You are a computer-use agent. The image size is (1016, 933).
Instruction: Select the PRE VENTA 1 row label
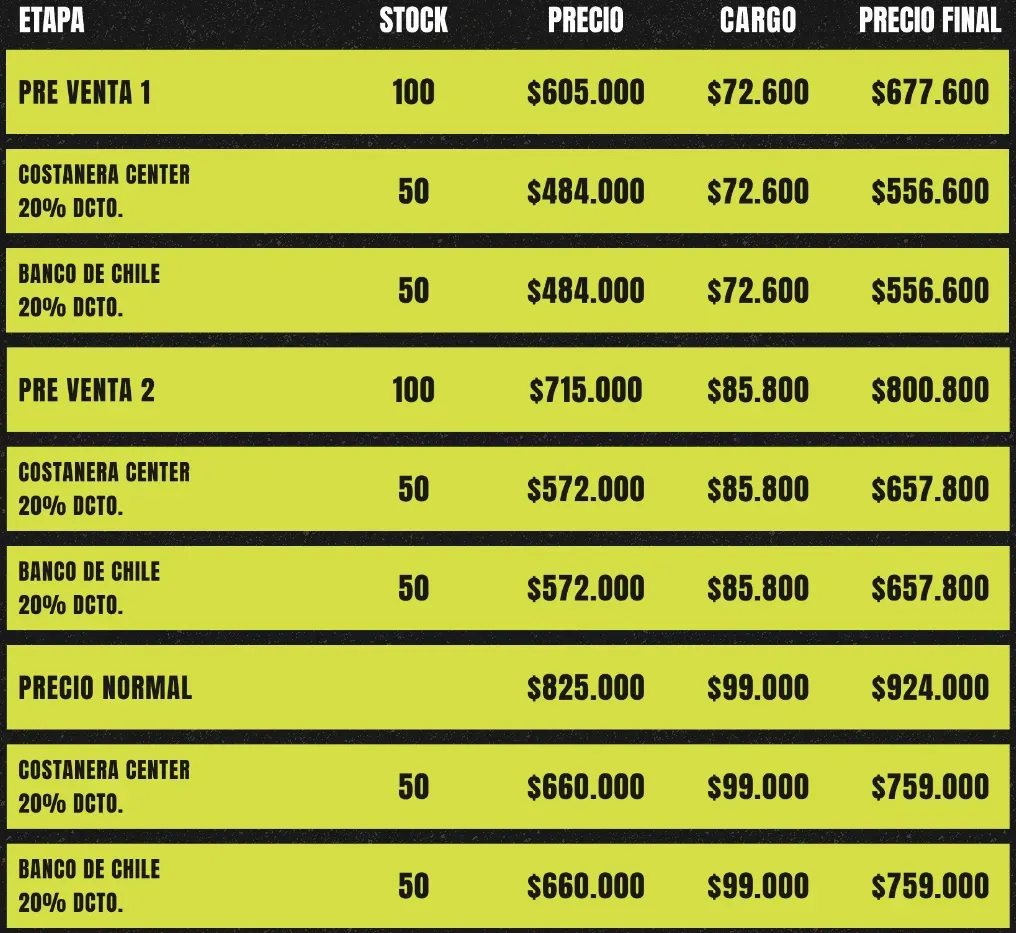point(85,93)
